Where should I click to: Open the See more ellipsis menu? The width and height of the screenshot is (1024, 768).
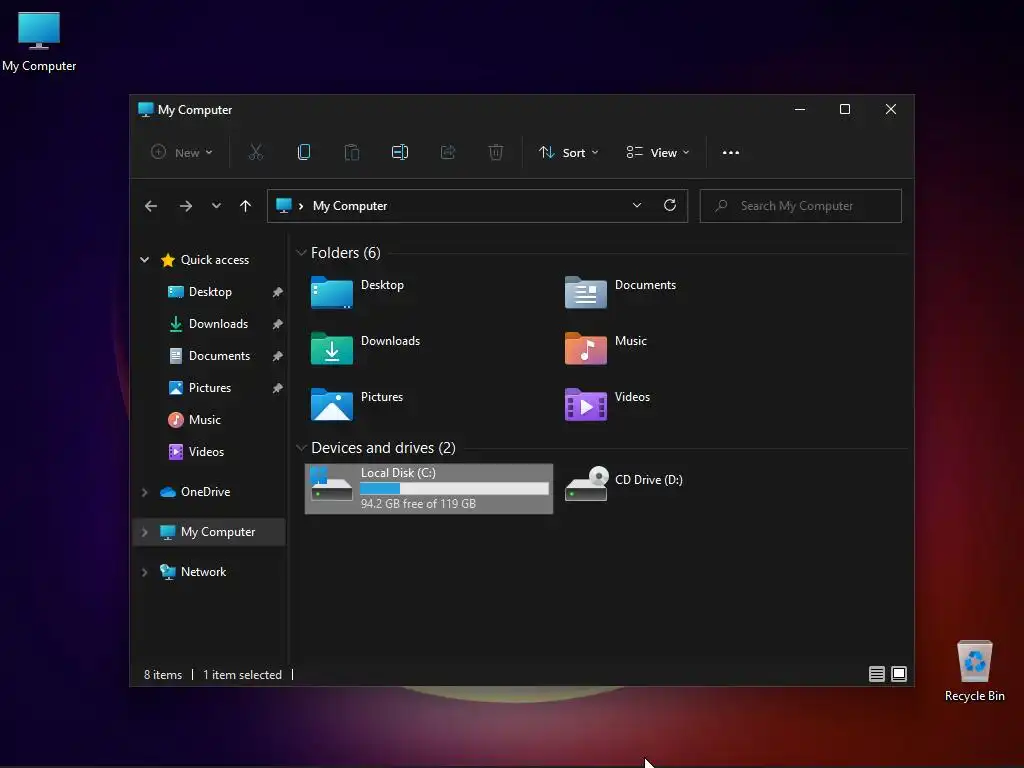(x=731, y=152)
